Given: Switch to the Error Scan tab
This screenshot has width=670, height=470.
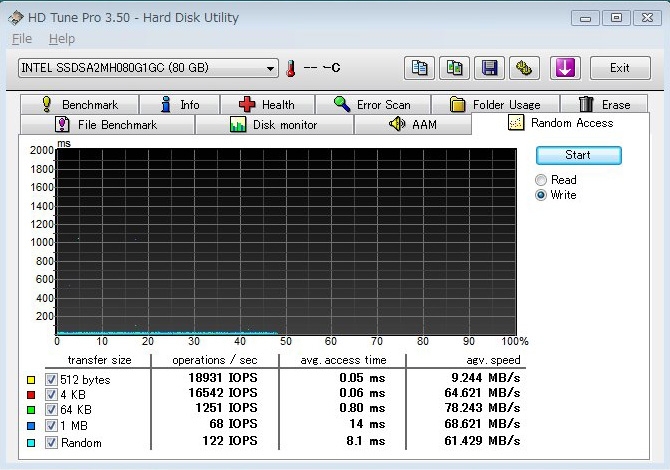Looking at the screenshot, I should click(x=372, y=104).
